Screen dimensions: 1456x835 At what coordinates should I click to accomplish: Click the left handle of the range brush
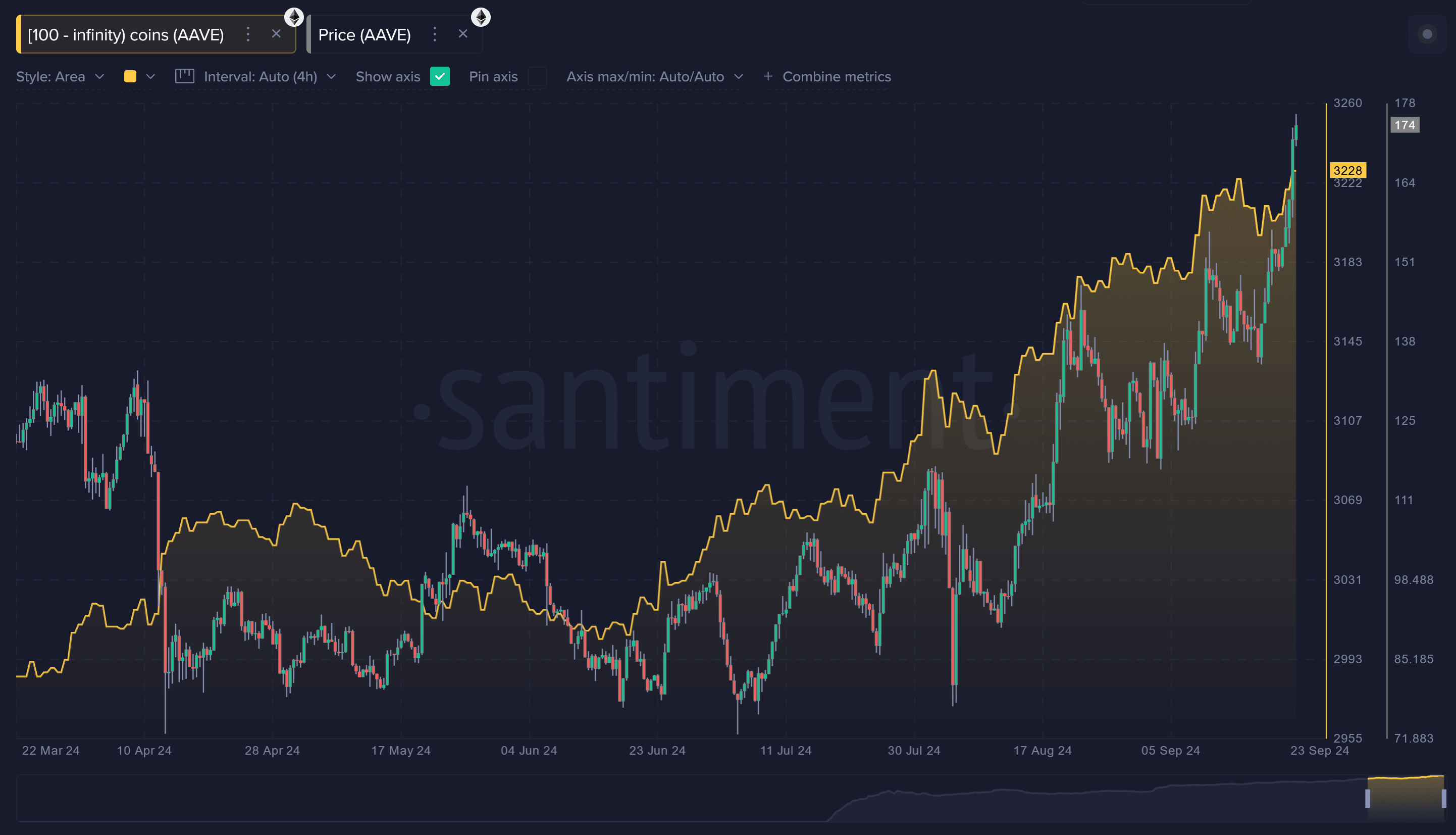click(1368, 798)
